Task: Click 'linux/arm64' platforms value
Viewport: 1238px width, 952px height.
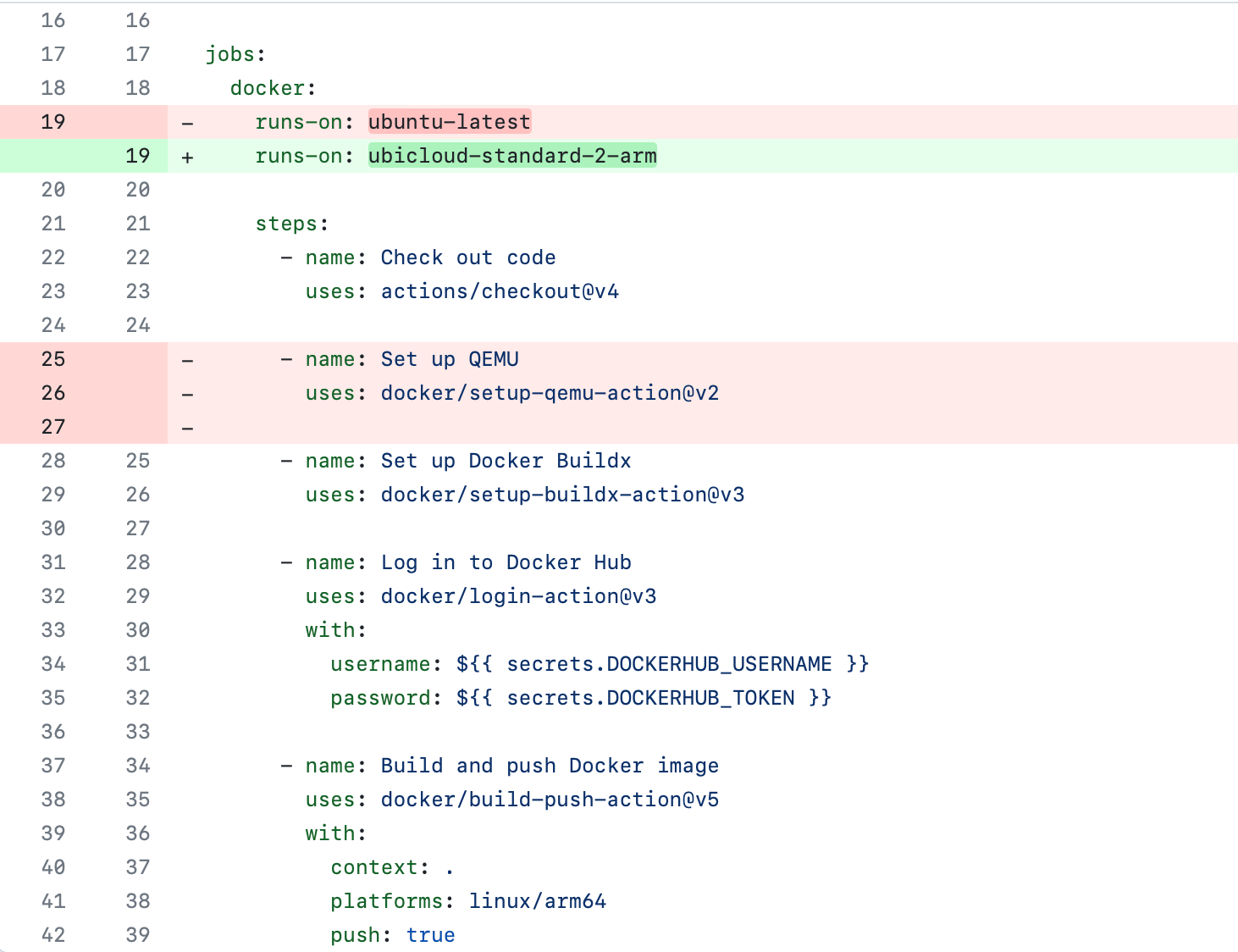Action: pyautogui.click(x=538, y=901)
